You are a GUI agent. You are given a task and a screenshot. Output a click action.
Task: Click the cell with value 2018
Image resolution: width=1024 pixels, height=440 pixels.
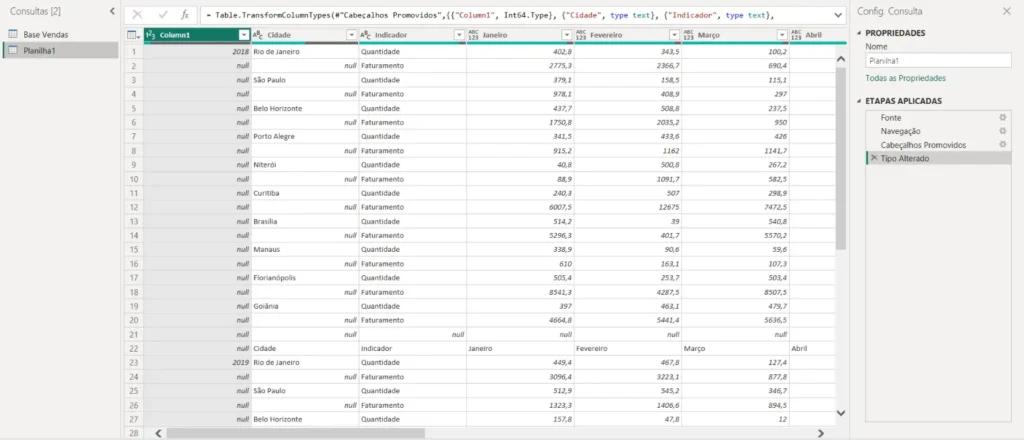tap(197, 52)
